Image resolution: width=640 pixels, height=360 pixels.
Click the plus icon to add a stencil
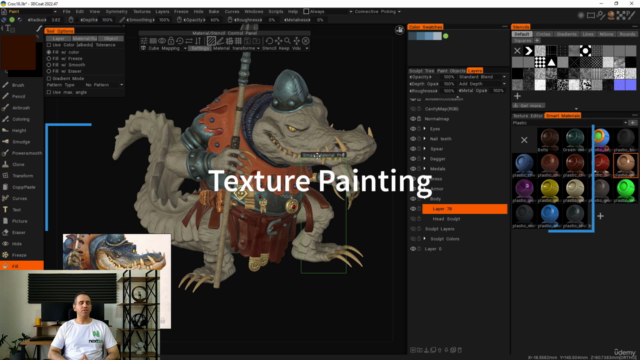tap(518, 96)
